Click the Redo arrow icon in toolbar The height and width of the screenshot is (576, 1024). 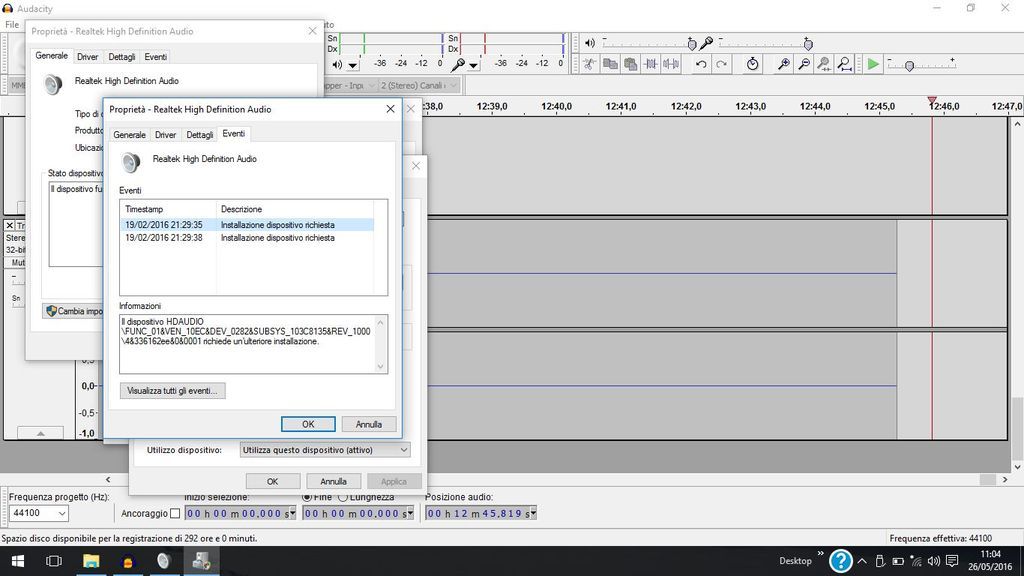point(721,64)
